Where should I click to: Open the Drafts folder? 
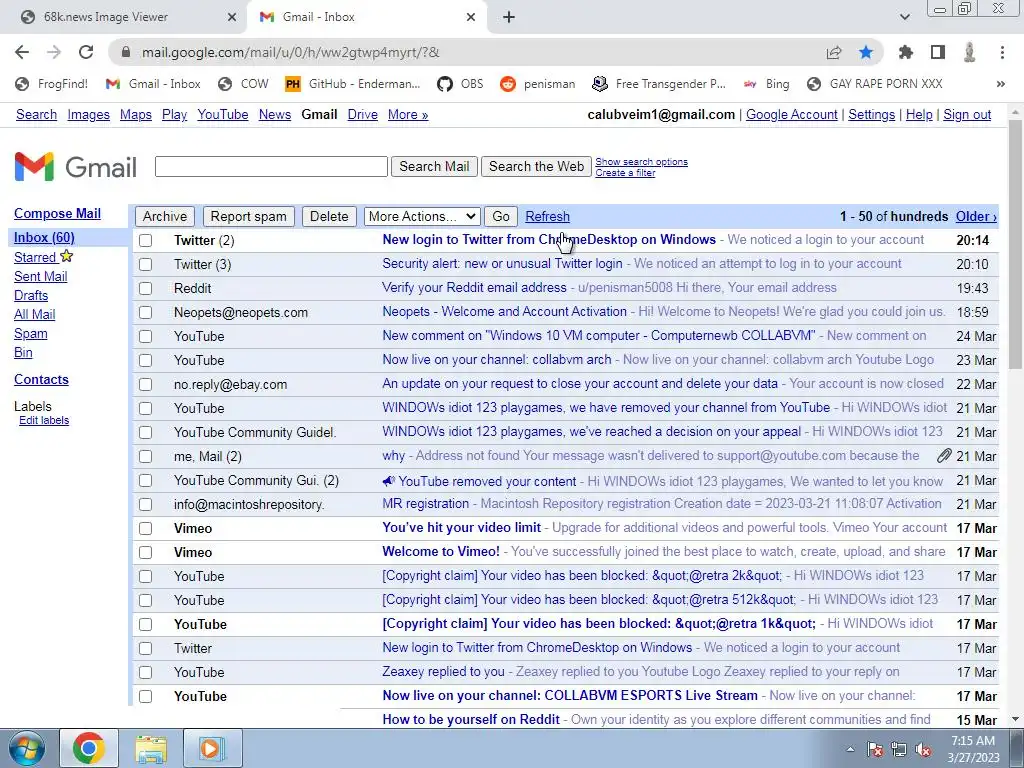(31, 295)
